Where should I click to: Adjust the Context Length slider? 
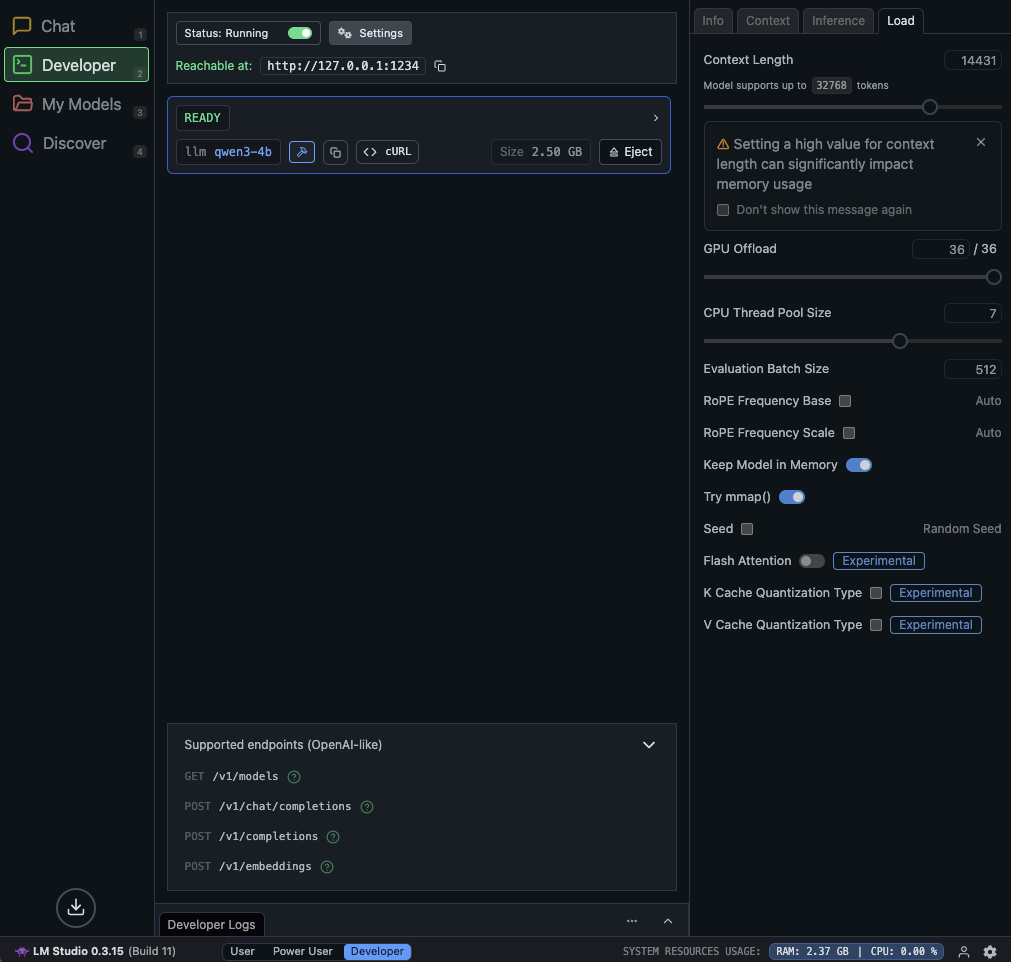929,107
